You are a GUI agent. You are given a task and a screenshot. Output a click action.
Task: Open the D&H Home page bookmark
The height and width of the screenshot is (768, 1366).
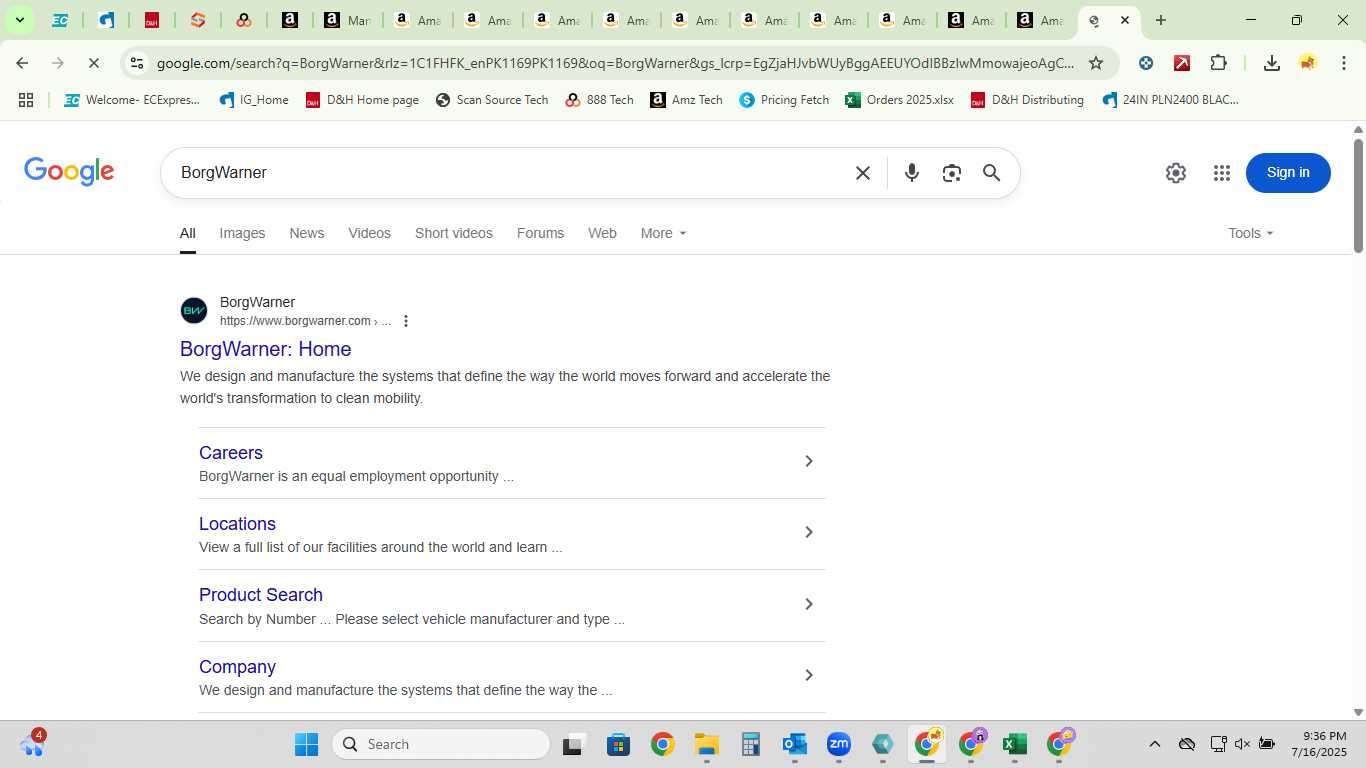[x=362, y=100]
